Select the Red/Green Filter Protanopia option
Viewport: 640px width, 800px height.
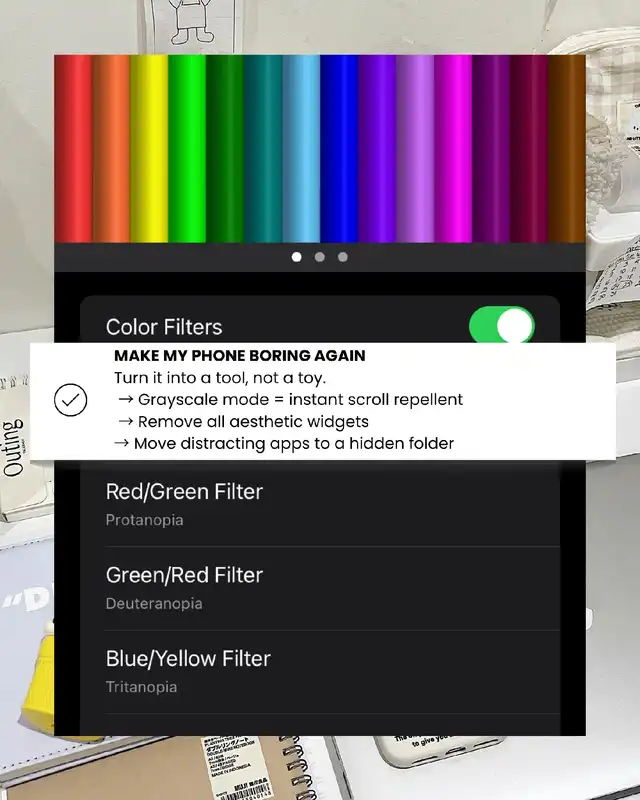pyautogui.click(x=320, y=505)
